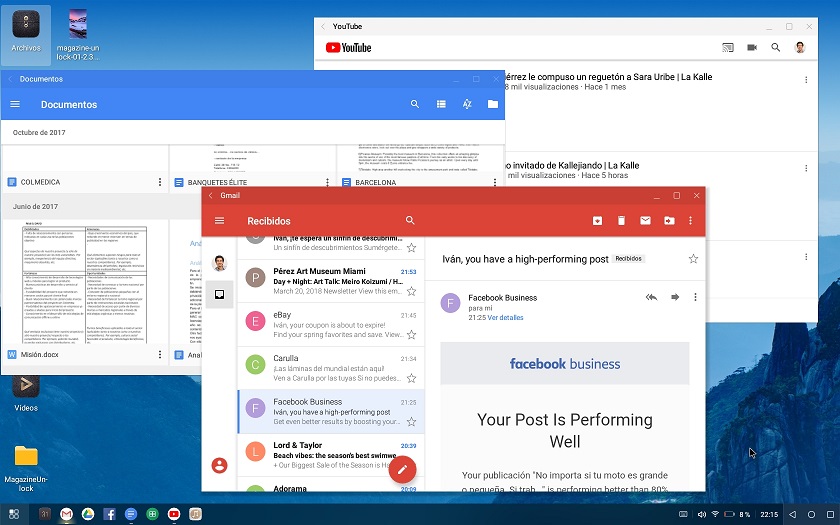Star the Facebook Business email in list
840x525 pixels.
(411, 422)
